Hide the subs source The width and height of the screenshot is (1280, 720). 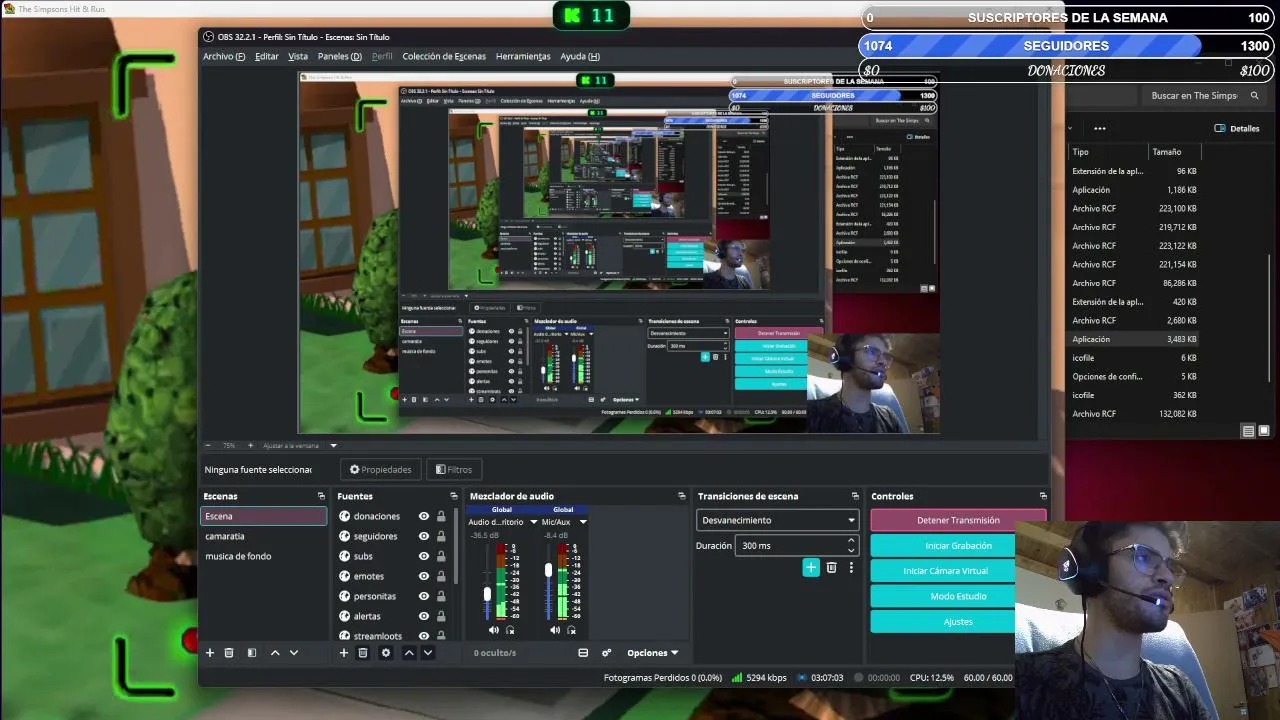(424, 556)
